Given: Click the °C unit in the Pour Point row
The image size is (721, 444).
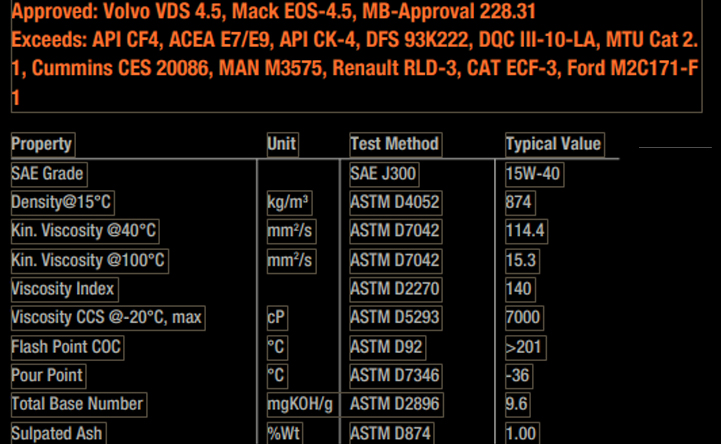Looking at the screenshot, I should (277, 376).
